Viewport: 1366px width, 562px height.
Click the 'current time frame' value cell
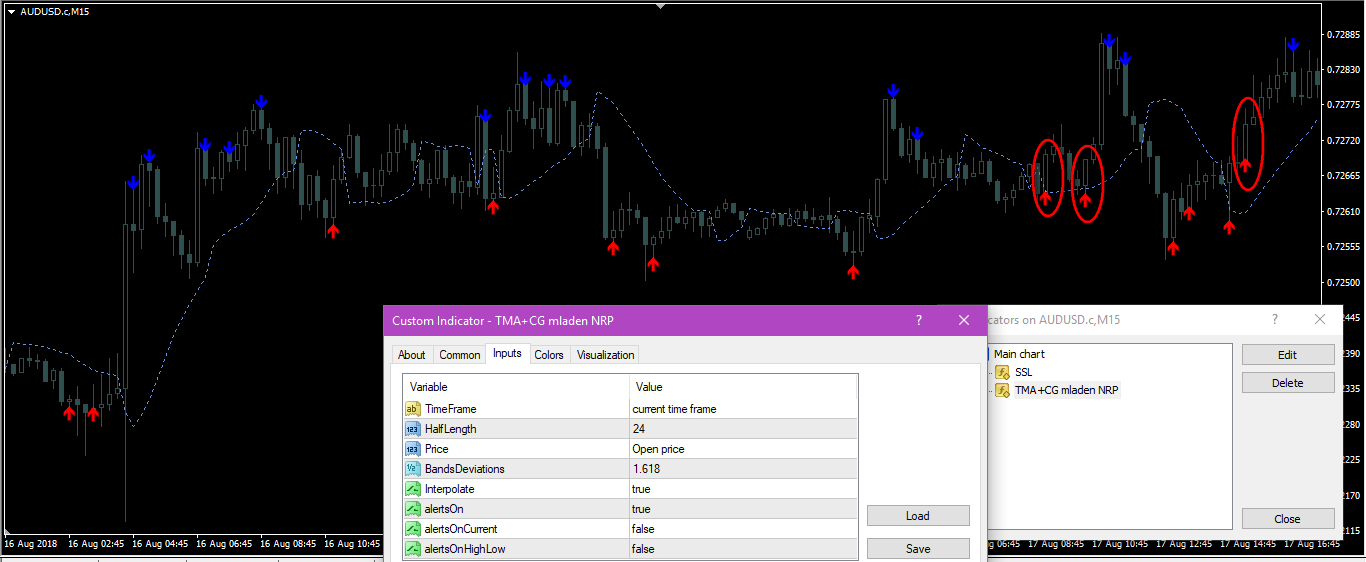click(743, 409)
